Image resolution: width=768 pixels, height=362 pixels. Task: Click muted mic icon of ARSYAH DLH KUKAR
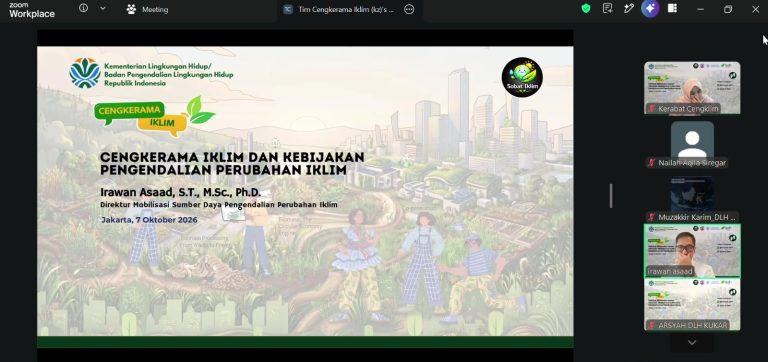coord(652,325)
